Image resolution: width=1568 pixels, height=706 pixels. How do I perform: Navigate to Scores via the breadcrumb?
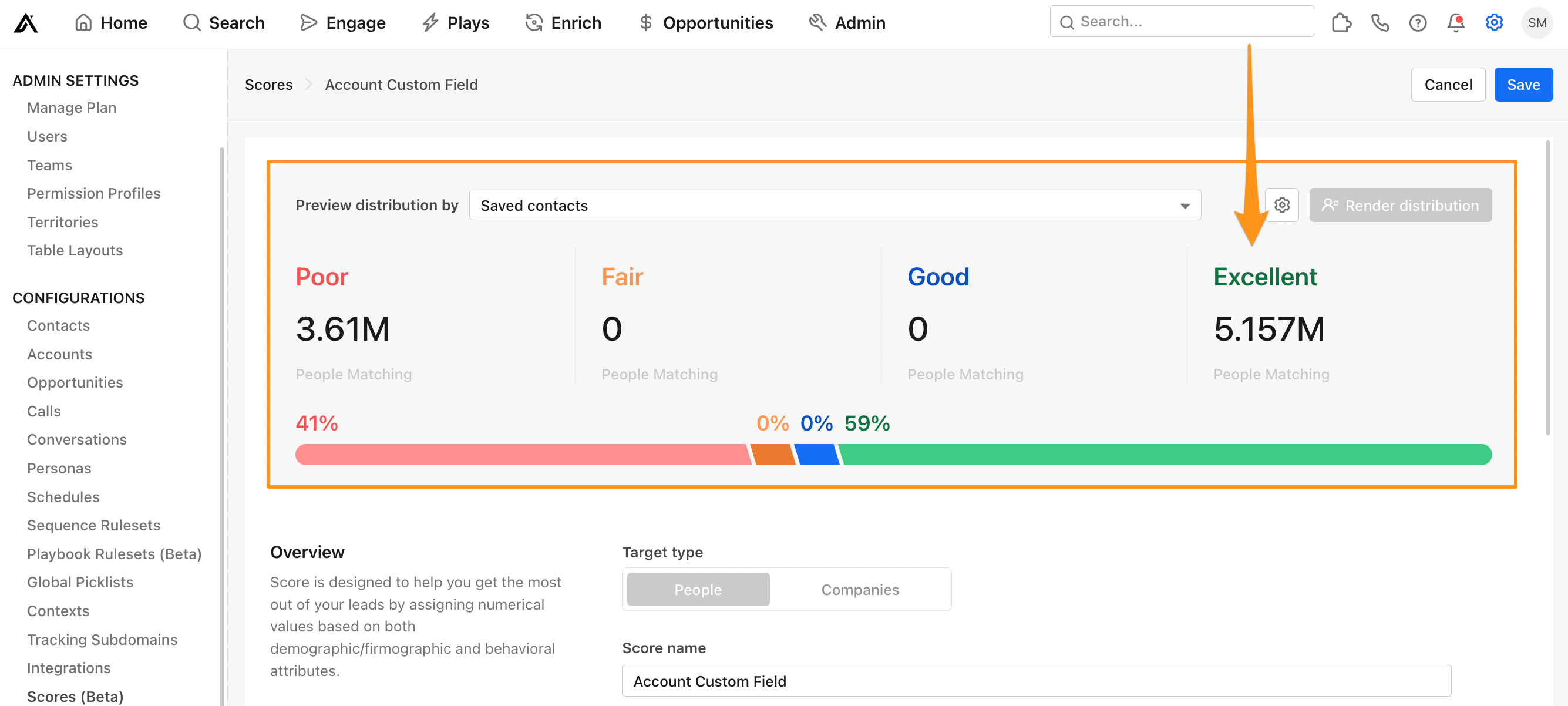[x=268, y=85]
